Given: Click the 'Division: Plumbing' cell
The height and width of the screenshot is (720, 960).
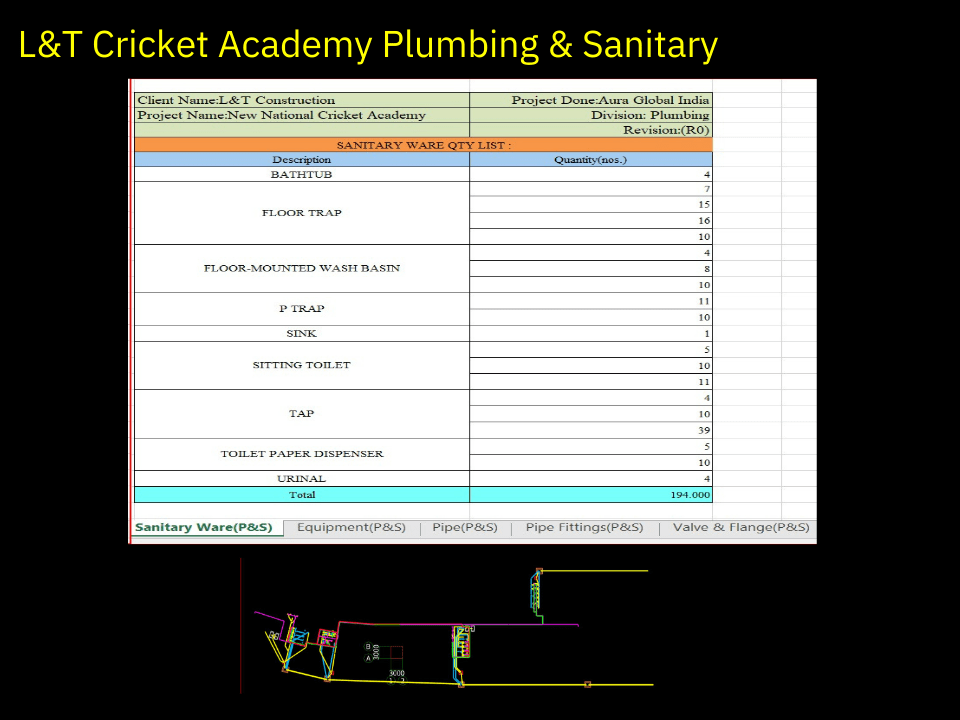Looking at the screenshot, I should tap(591, 115).
